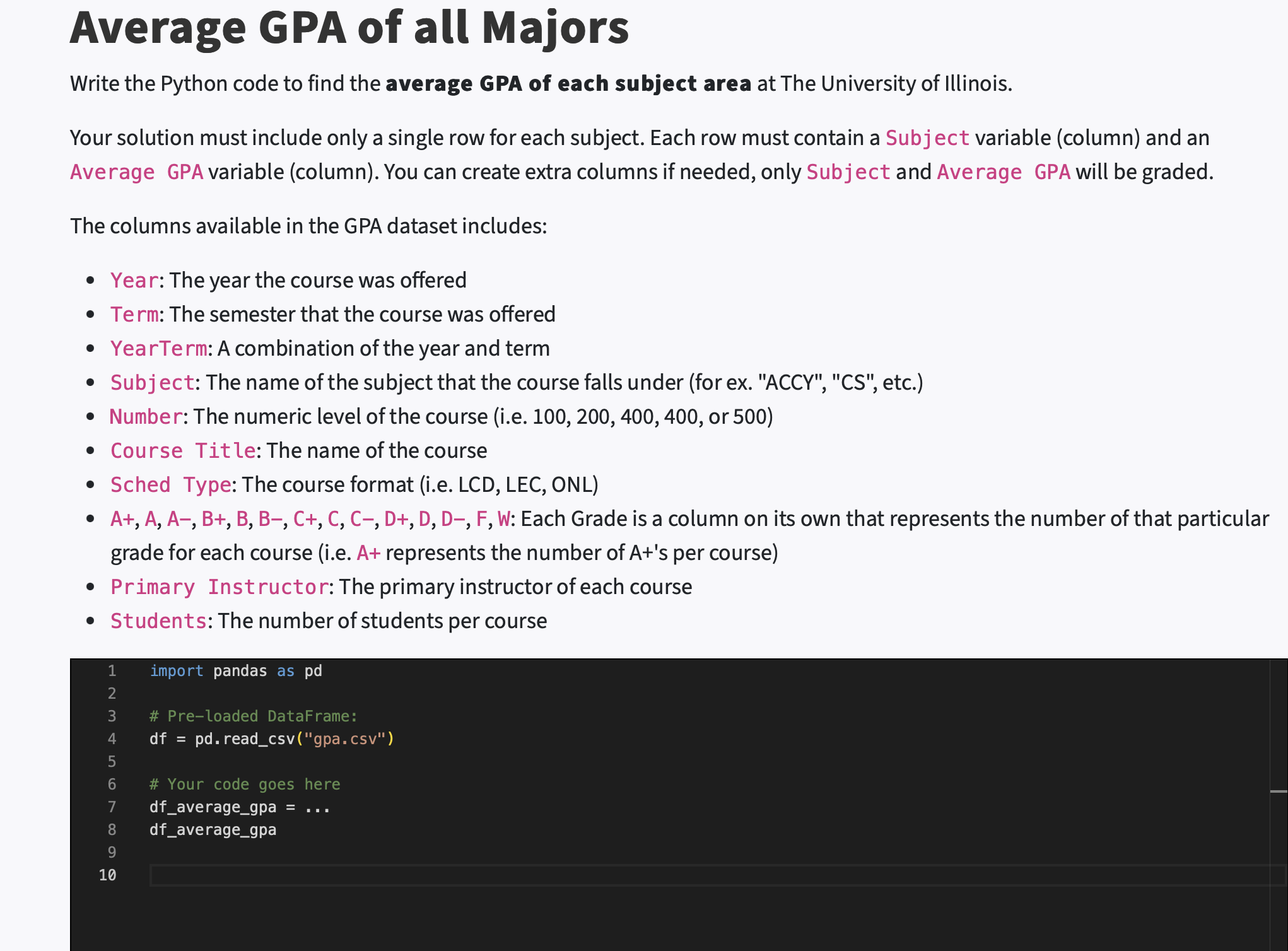Click '# Your code goes here' comment
Screen dimensions: 1288x951
245,785
